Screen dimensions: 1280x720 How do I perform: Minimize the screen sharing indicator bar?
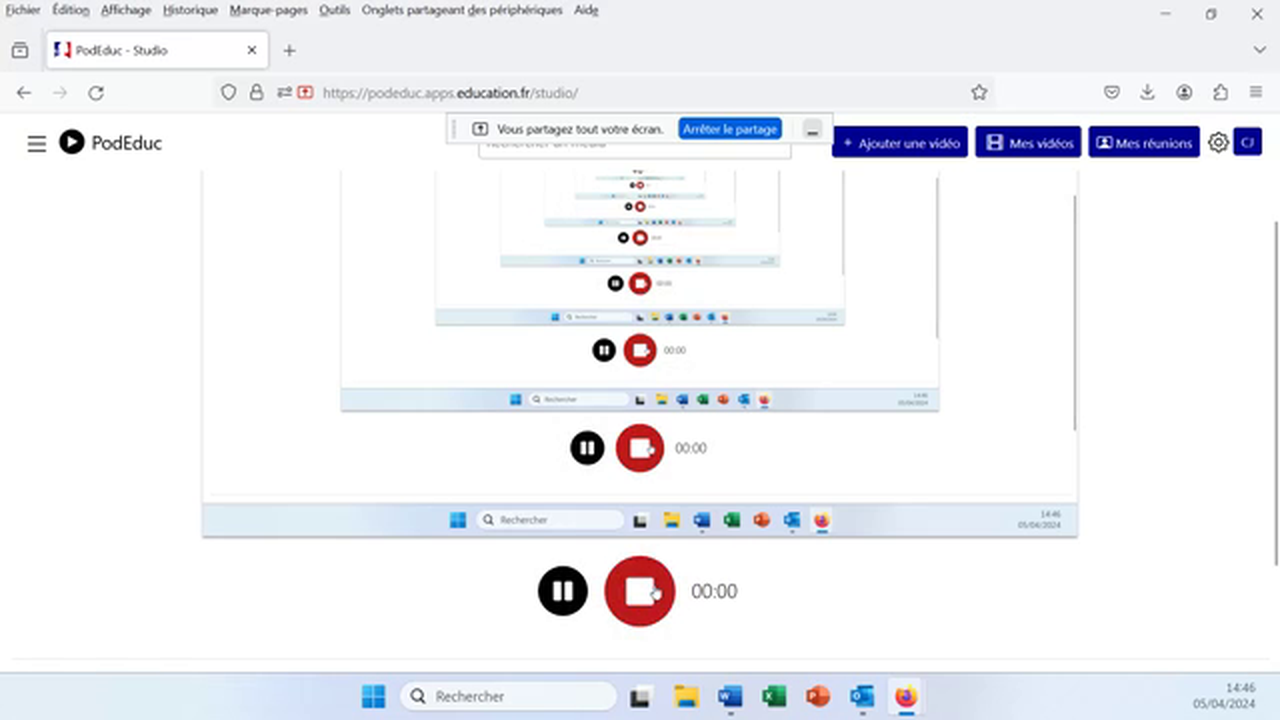813,130
